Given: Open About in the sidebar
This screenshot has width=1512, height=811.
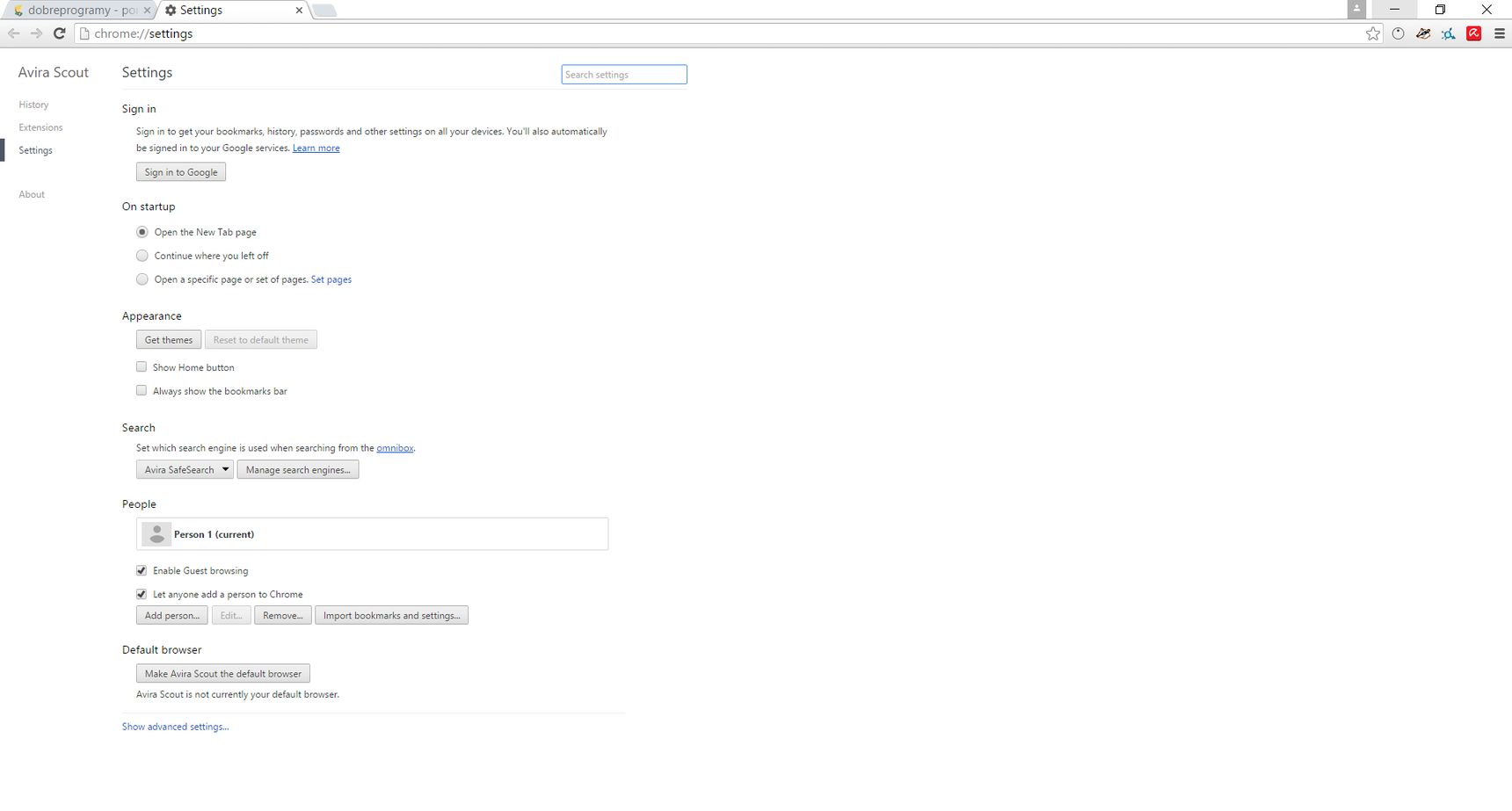Looking at the screenshot, I should point(32,194).
